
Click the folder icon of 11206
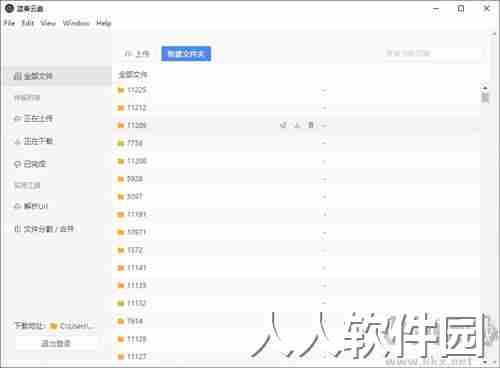tap(121, 161)
